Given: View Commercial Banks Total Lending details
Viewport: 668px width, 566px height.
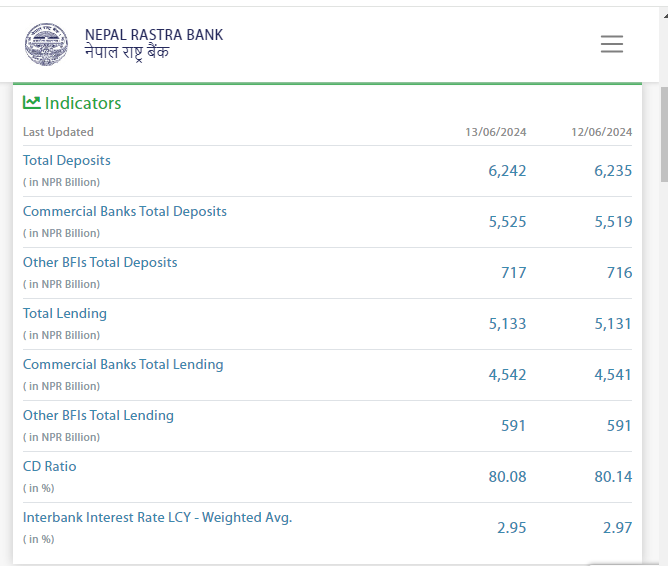Looking at the screenshot, I should pyautogui.click(x=123, y=364).
